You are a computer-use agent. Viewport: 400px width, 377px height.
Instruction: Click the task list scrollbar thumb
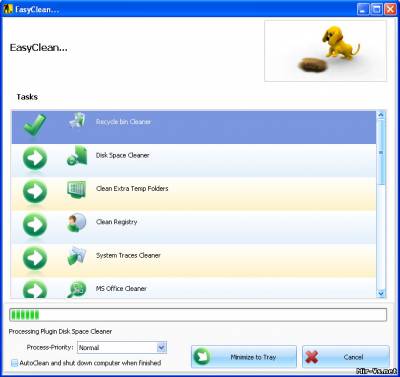click(381, 152)
